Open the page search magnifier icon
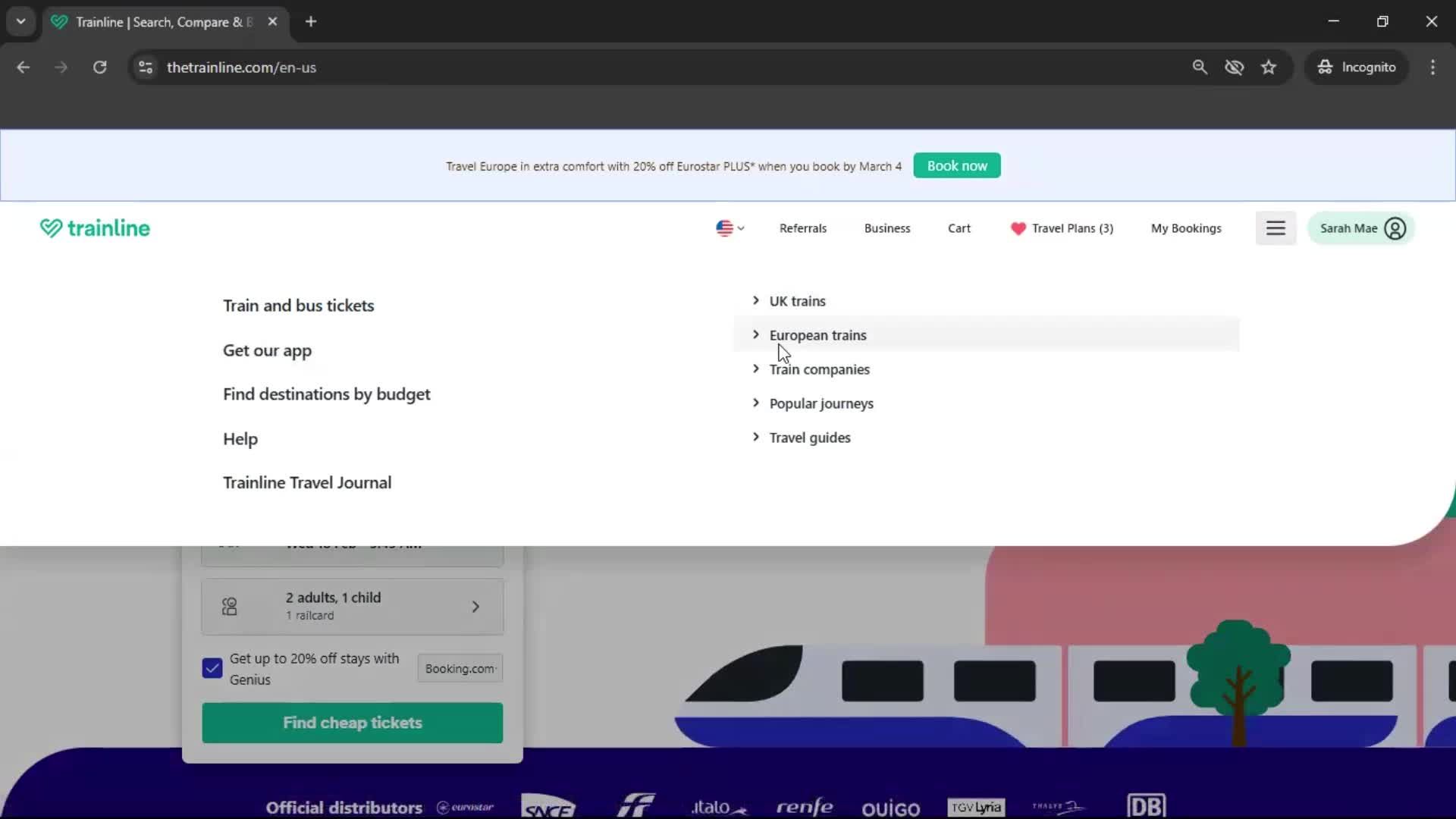1456x819 pixels. pyautogui.click(x=1200, y=67)
